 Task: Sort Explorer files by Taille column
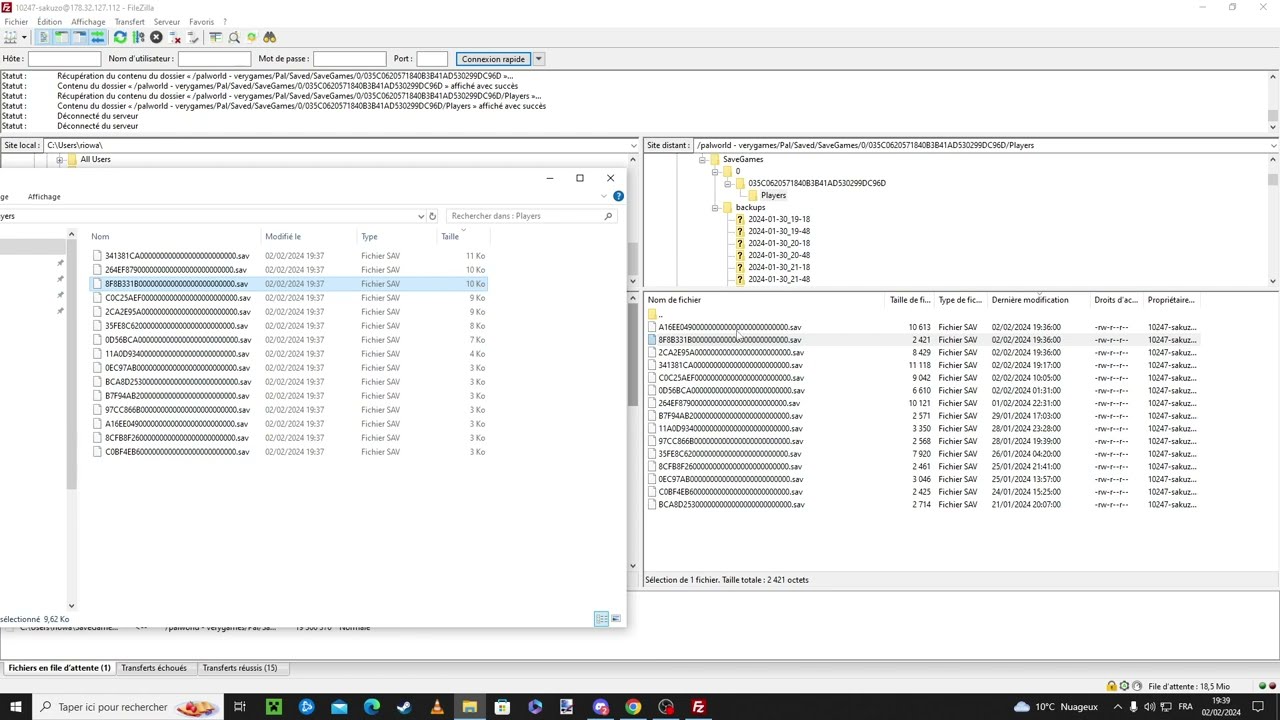tap(463, 237)
